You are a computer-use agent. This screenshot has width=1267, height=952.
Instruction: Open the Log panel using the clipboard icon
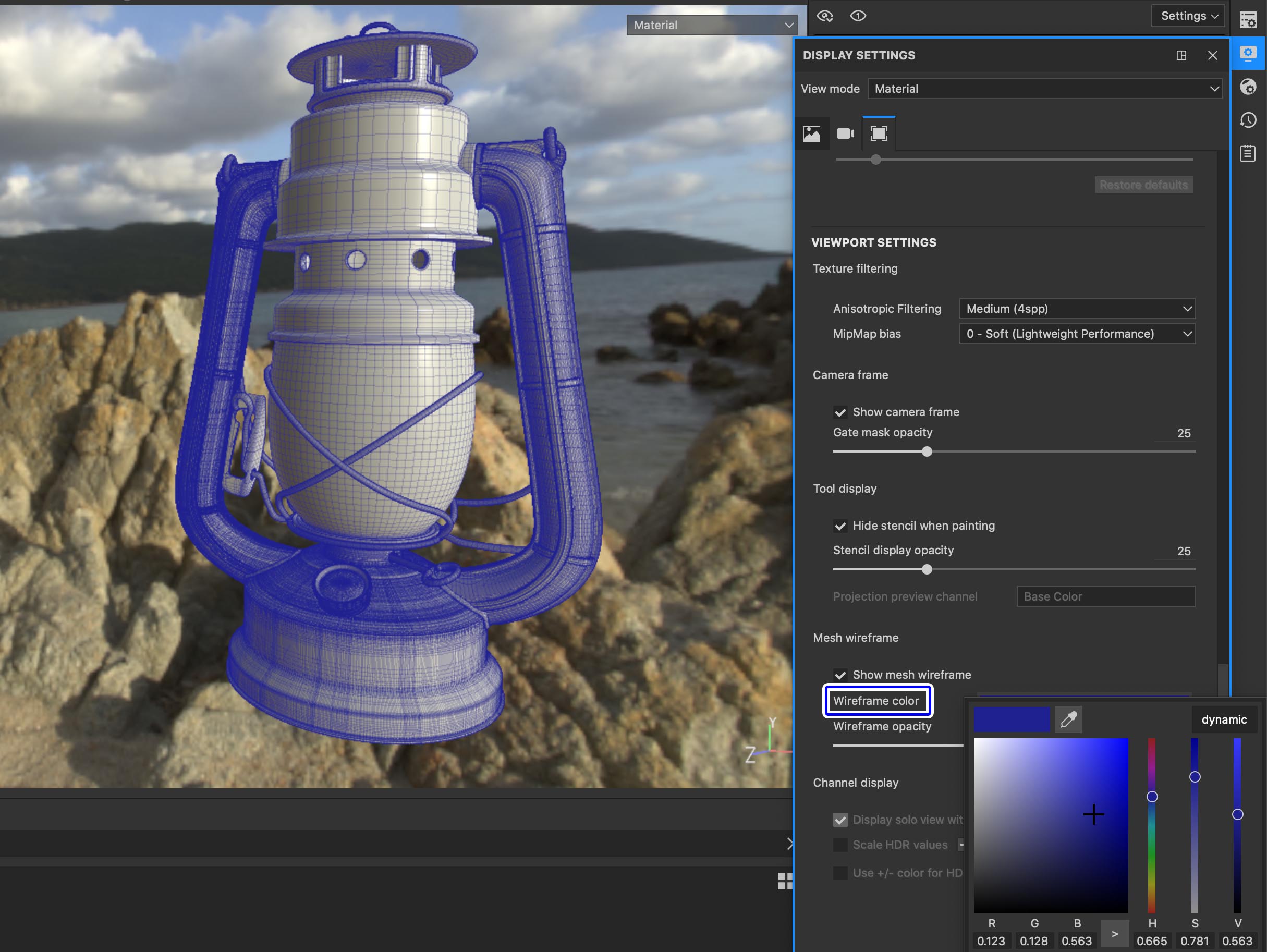coord(1248,153)
